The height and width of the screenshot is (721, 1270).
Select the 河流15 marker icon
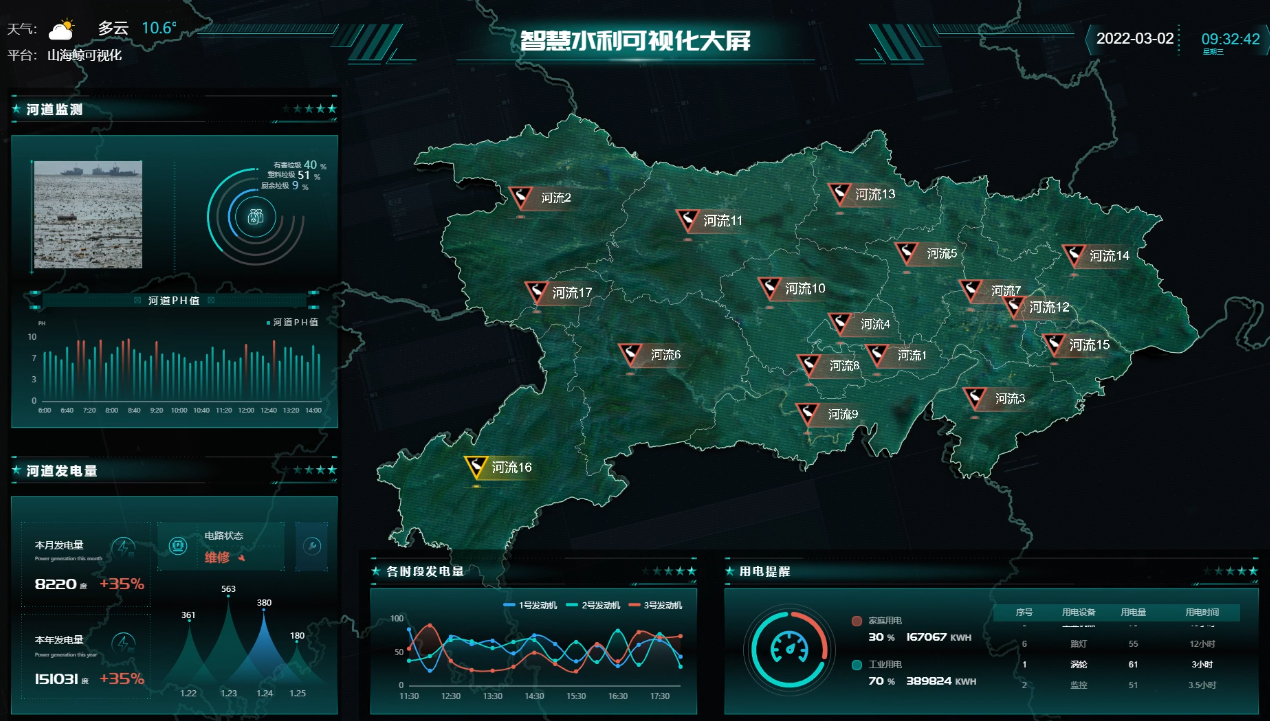(1055, 344)
